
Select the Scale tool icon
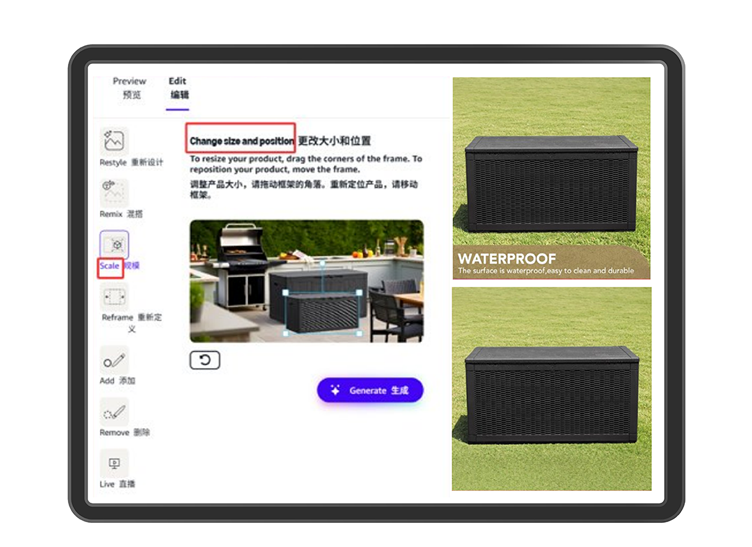click(x=114, y=244)
